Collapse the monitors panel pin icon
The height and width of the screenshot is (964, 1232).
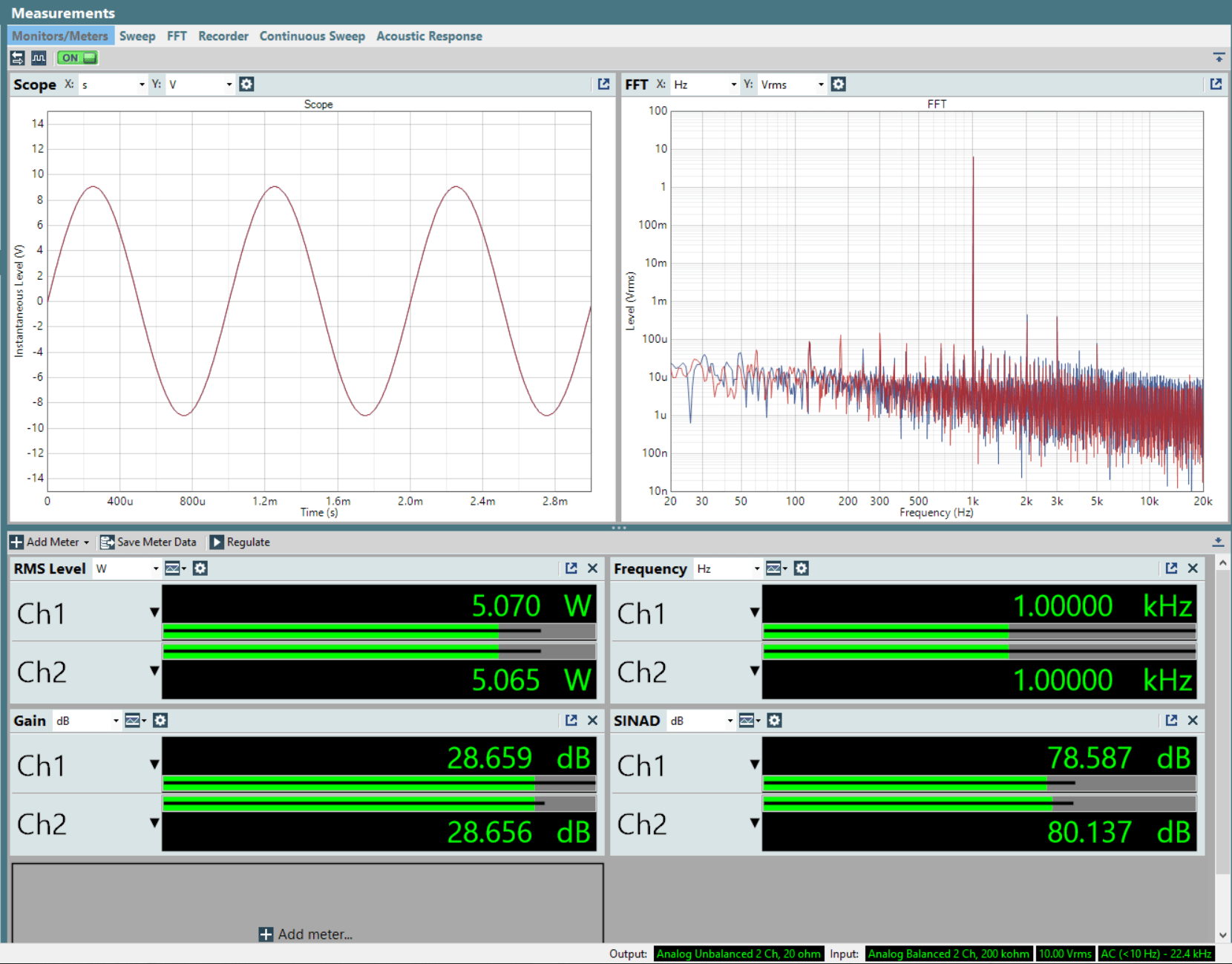coord(1219,57)
